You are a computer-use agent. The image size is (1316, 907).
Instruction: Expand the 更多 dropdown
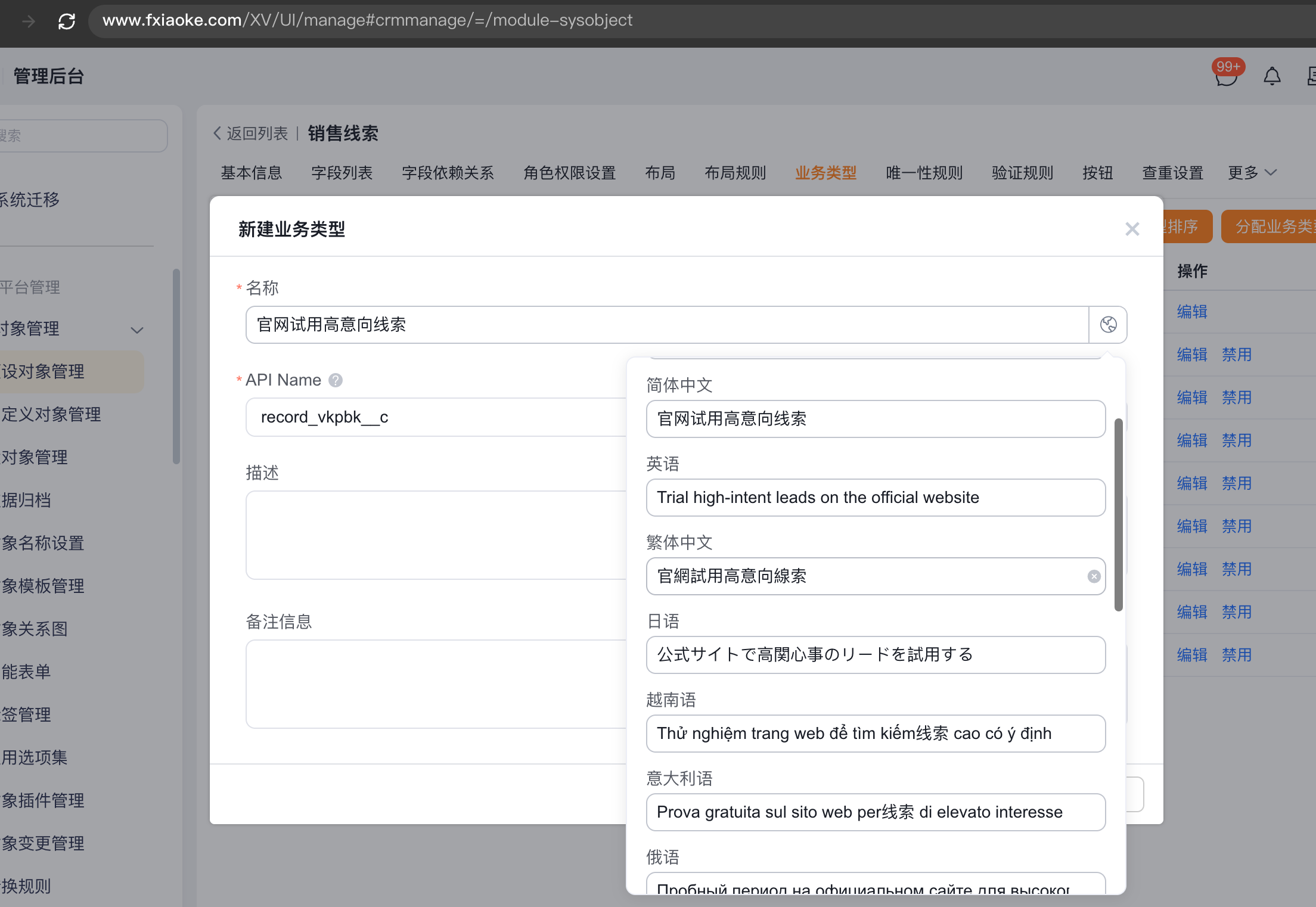1252,173
